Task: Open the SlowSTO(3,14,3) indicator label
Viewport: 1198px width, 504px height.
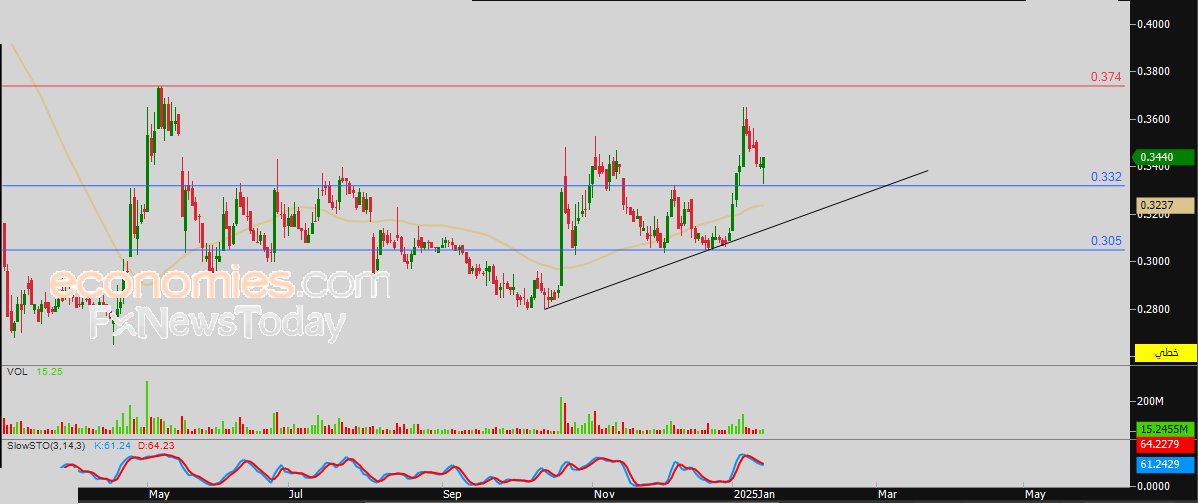Action: (47, 444)
